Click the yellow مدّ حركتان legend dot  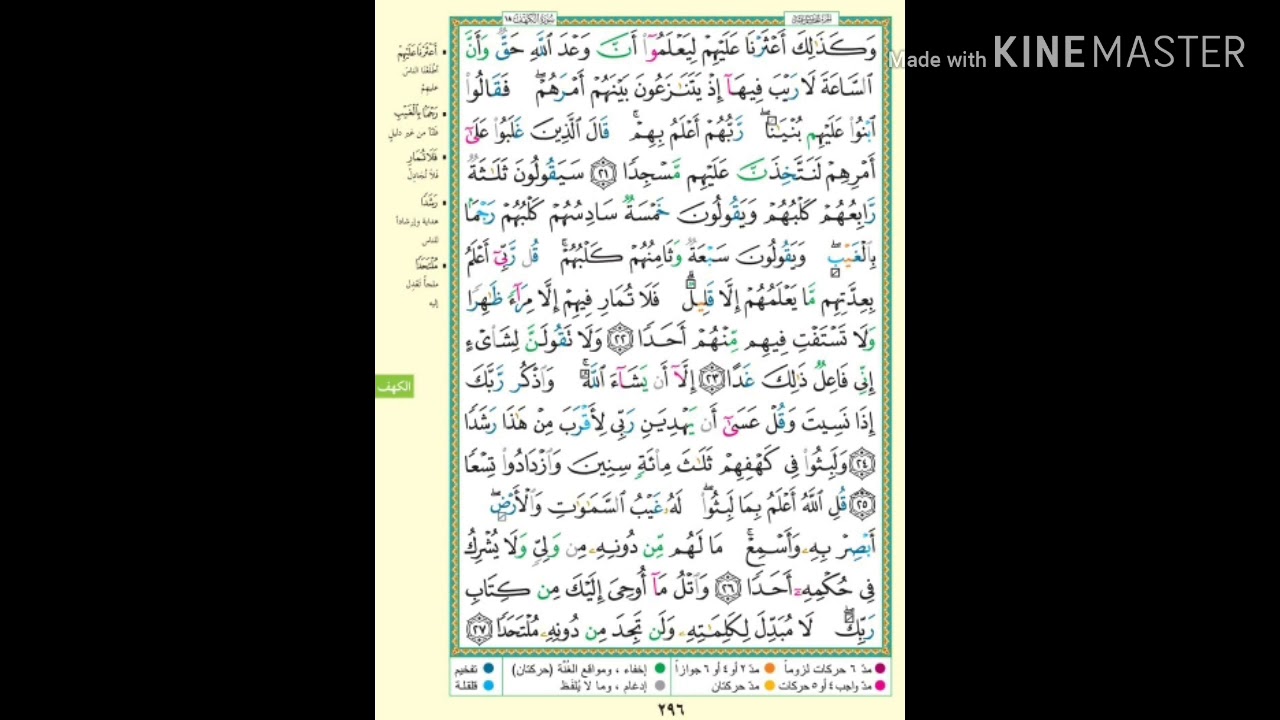(769, 686)
